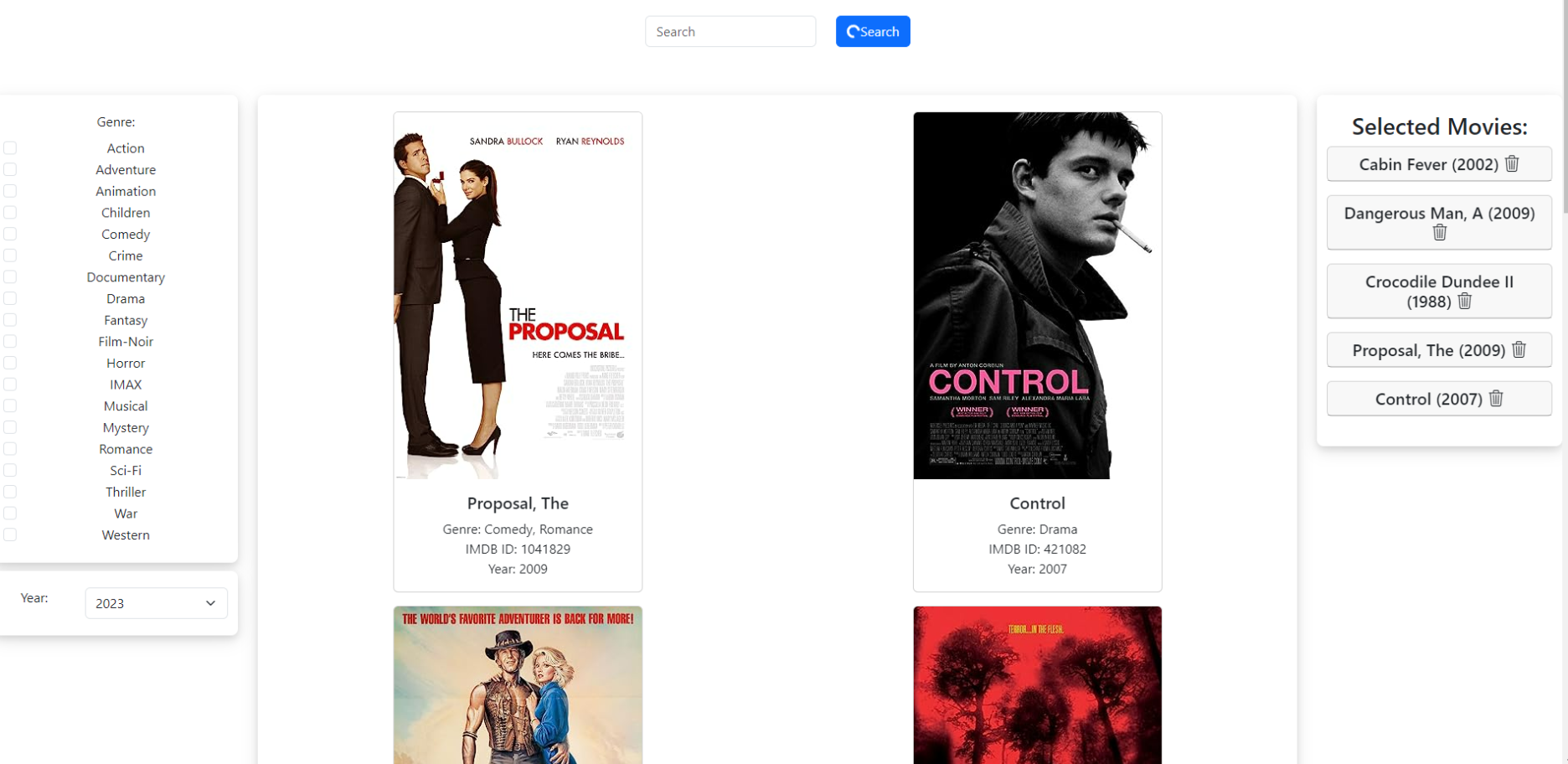Tick the Drama genre checkbox
Screen dimensions: 1568x764
coord(10,298)
